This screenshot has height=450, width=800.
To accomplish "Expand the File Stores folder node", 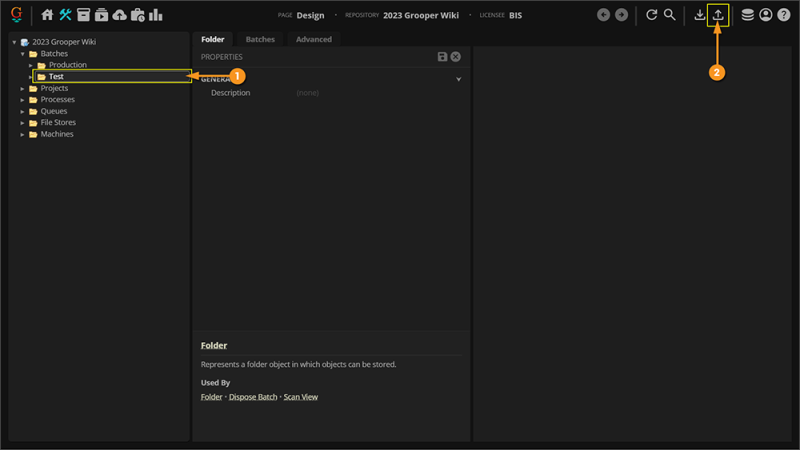I will tap(22, 122).
